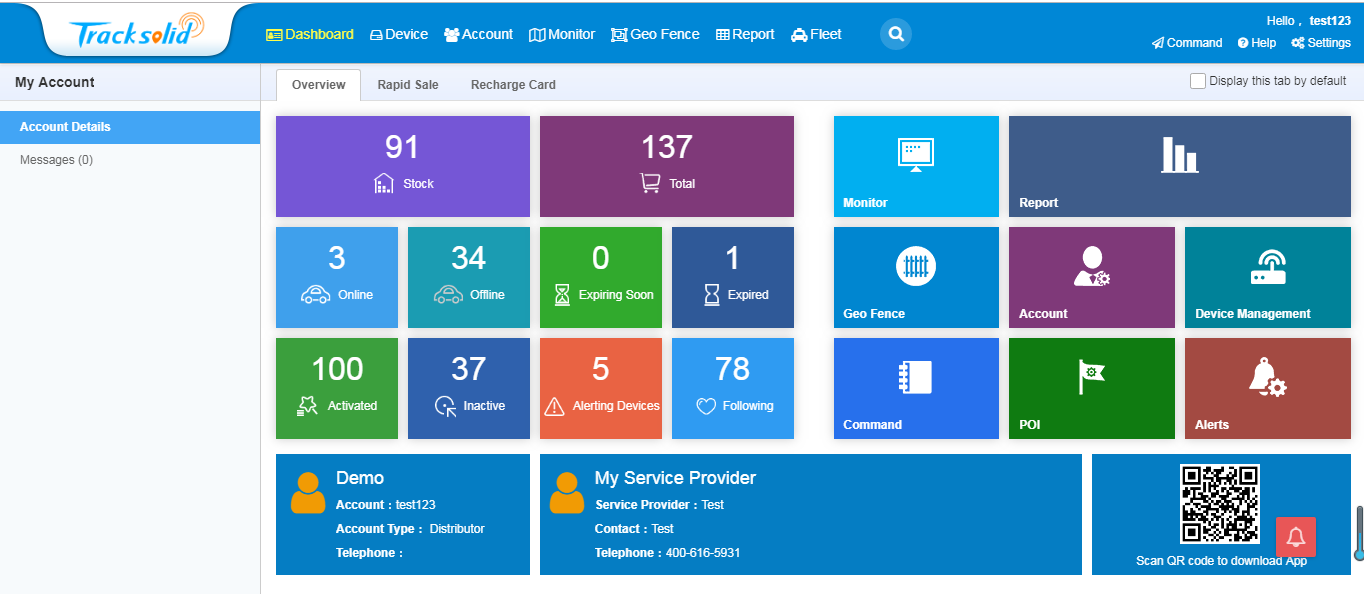Switch to the Recharge Card tab

513,85
